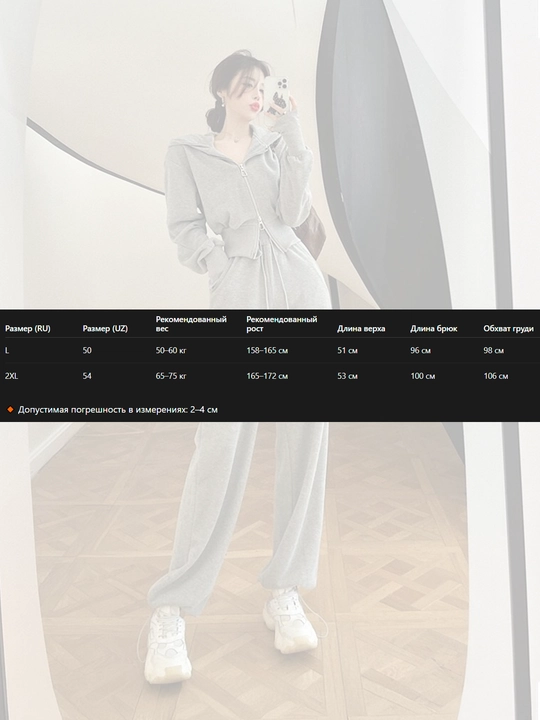Screen dimensions: 540x720
Task: Click the height value '165–172 см'
Action: pos(267,376)
